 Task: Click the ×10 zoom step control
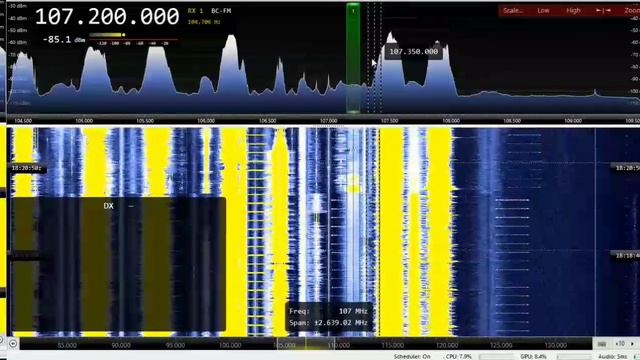tap(620, 344)
